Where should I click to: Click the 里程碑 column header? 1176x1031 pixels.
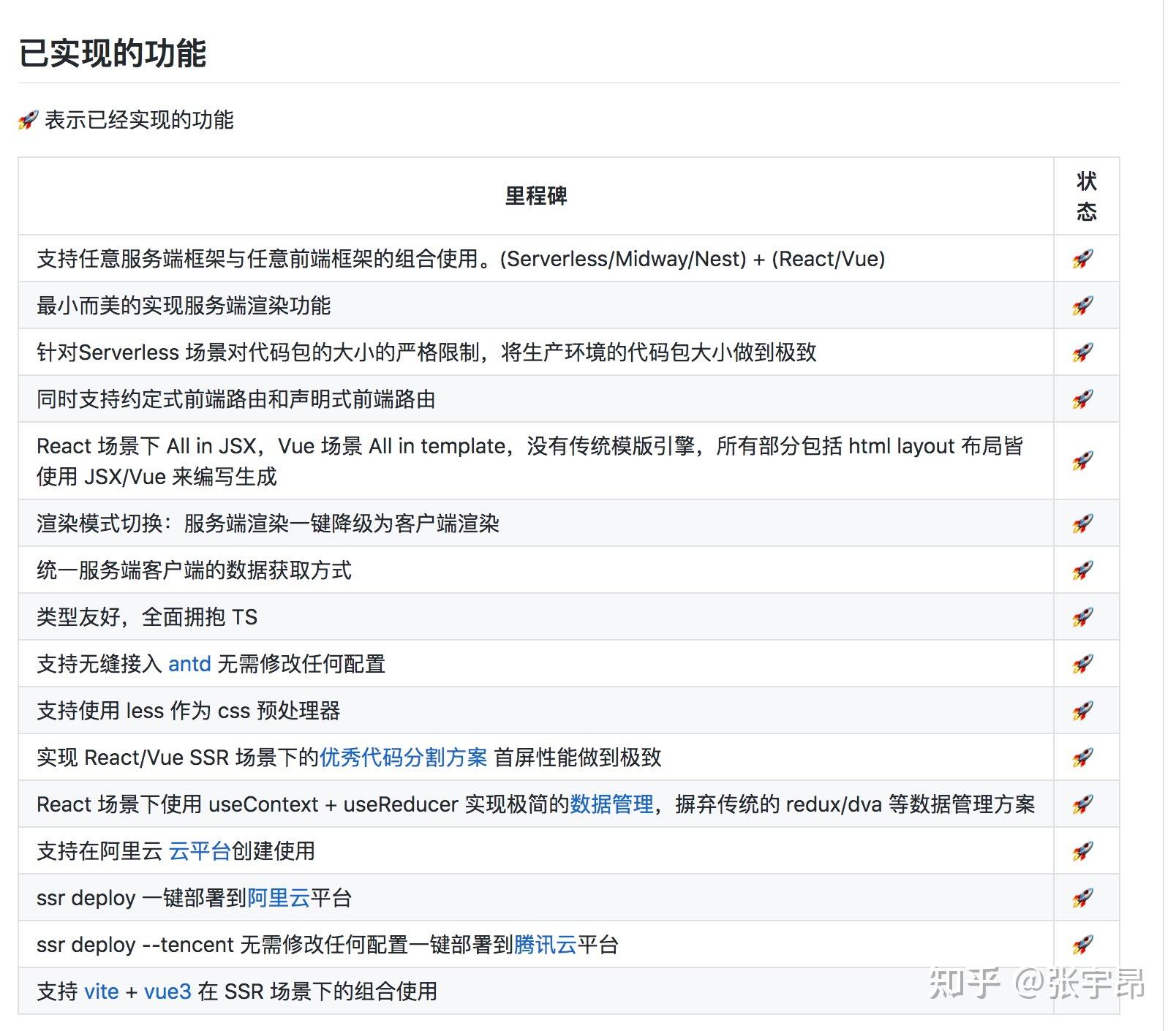[x=536, y=196]
